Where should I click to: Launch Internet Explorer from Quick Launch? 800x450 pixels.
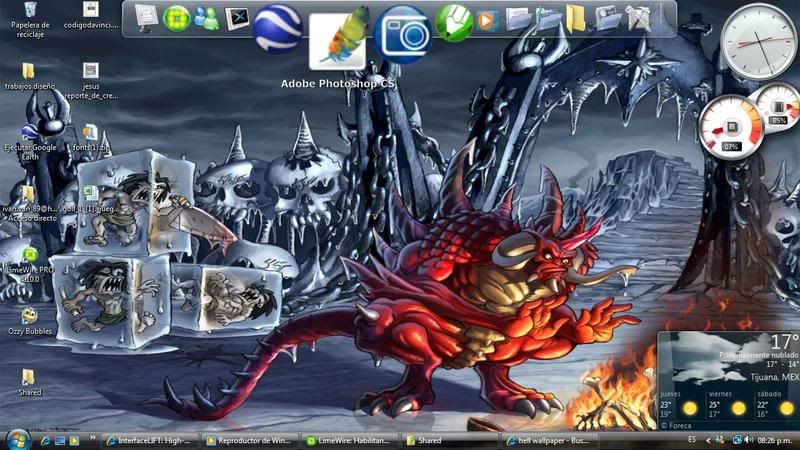[45, 440]
